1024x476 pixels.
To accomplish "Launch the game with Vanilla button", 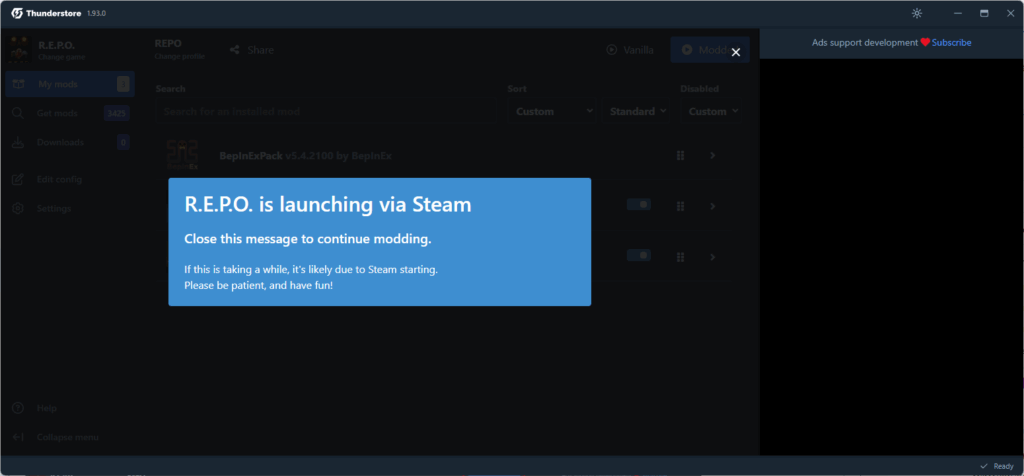I will point(630,50).
